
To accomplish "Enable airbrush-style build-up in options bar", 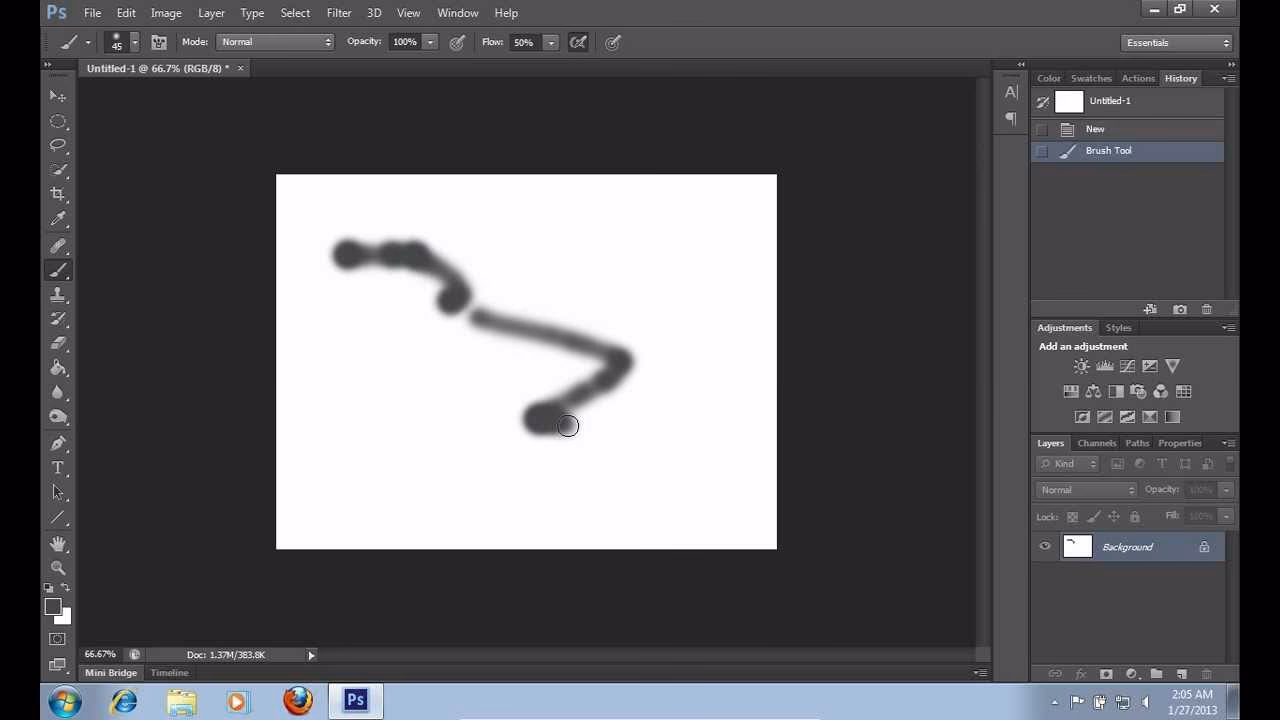I will click(612, 42).
